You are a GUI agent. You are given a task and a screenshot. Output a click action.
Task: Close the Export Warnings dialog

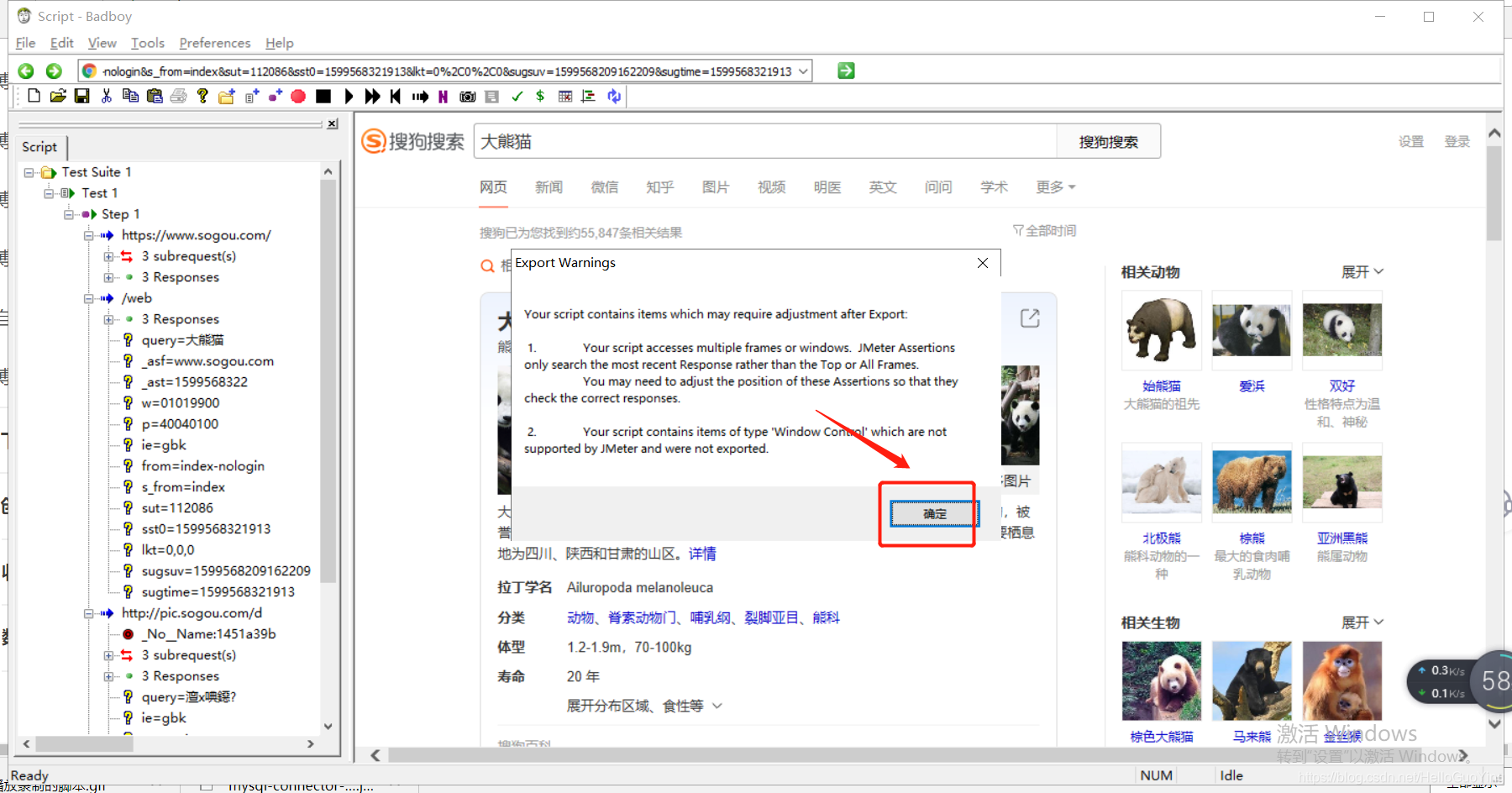[983, 263]
